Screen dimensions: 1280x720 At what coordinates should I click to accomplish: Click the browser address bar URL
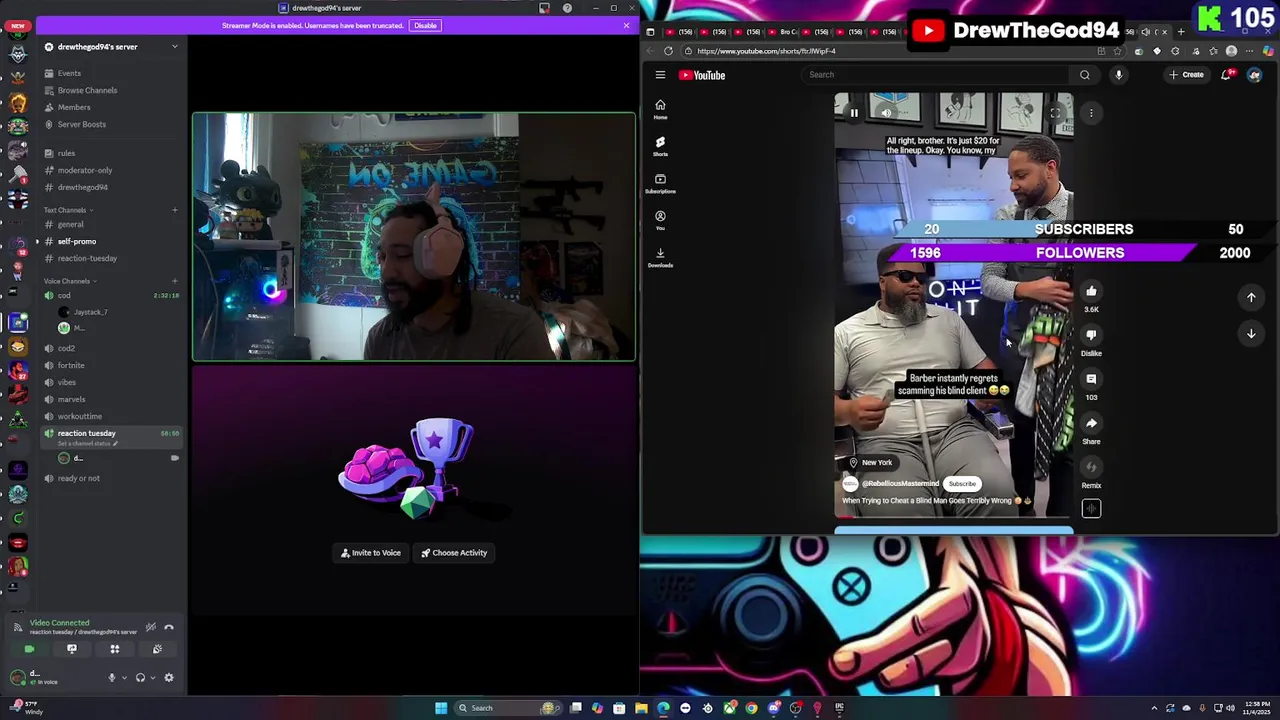tap(766, 51)
